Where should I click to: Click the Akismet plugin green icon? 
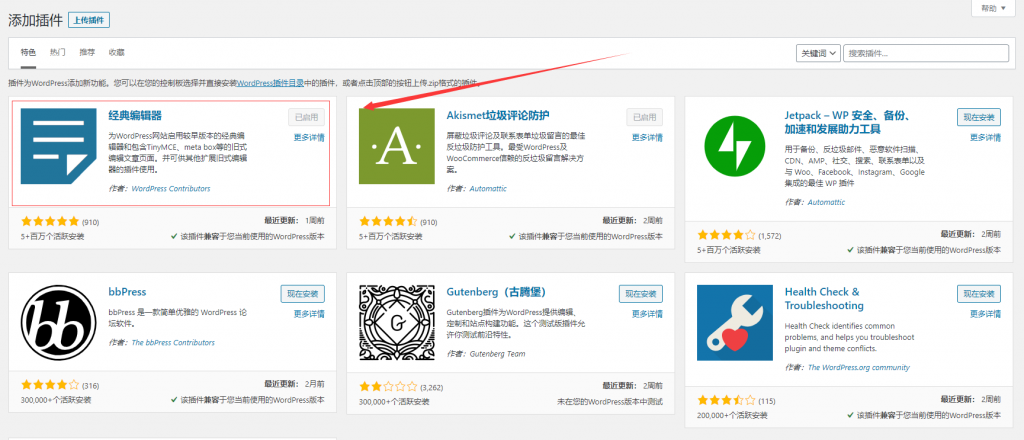point(397,146)
